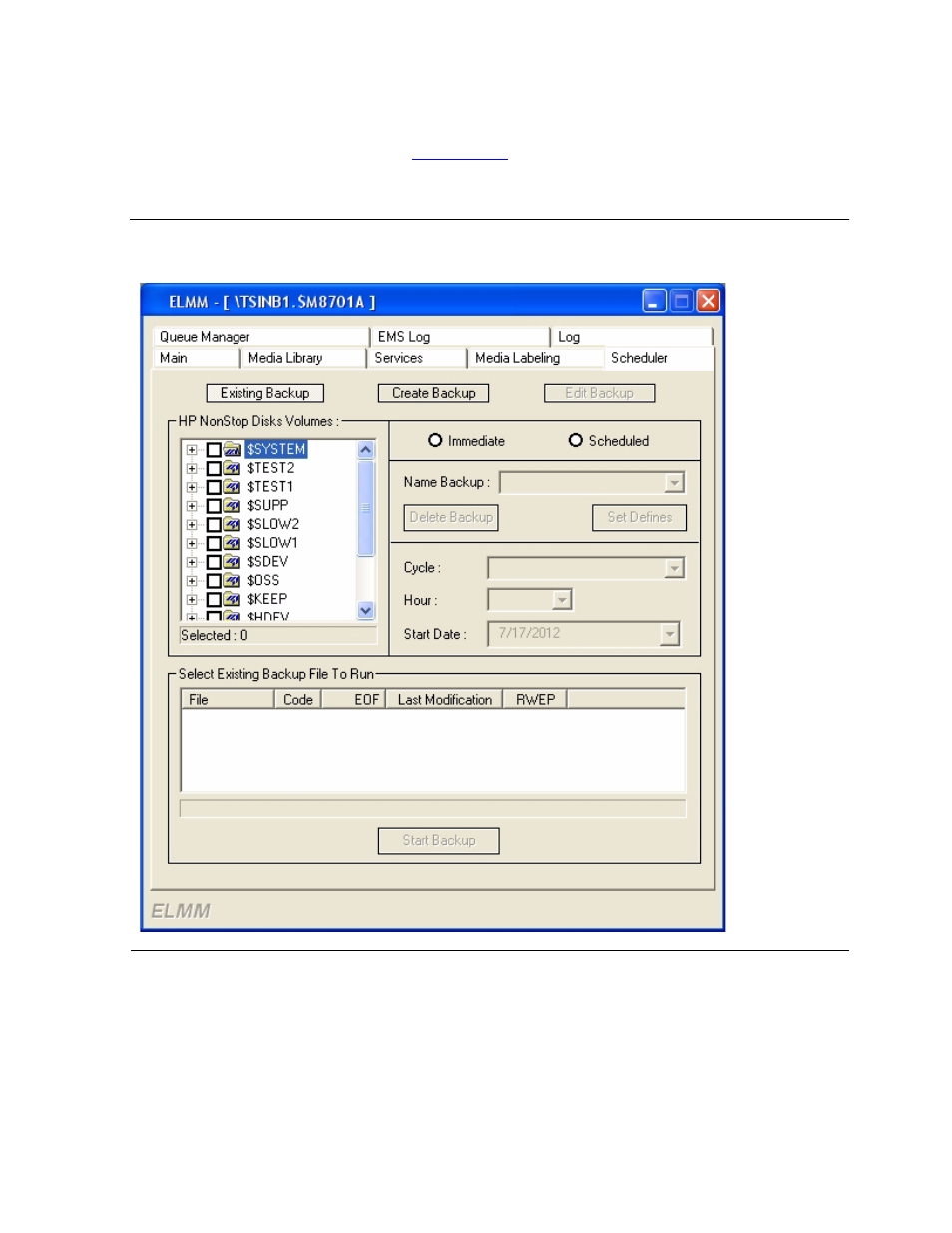Click the disk volumes scrollbar up arrow
The height and width of the screenshot is (1233, 952).
pos(366,450)
